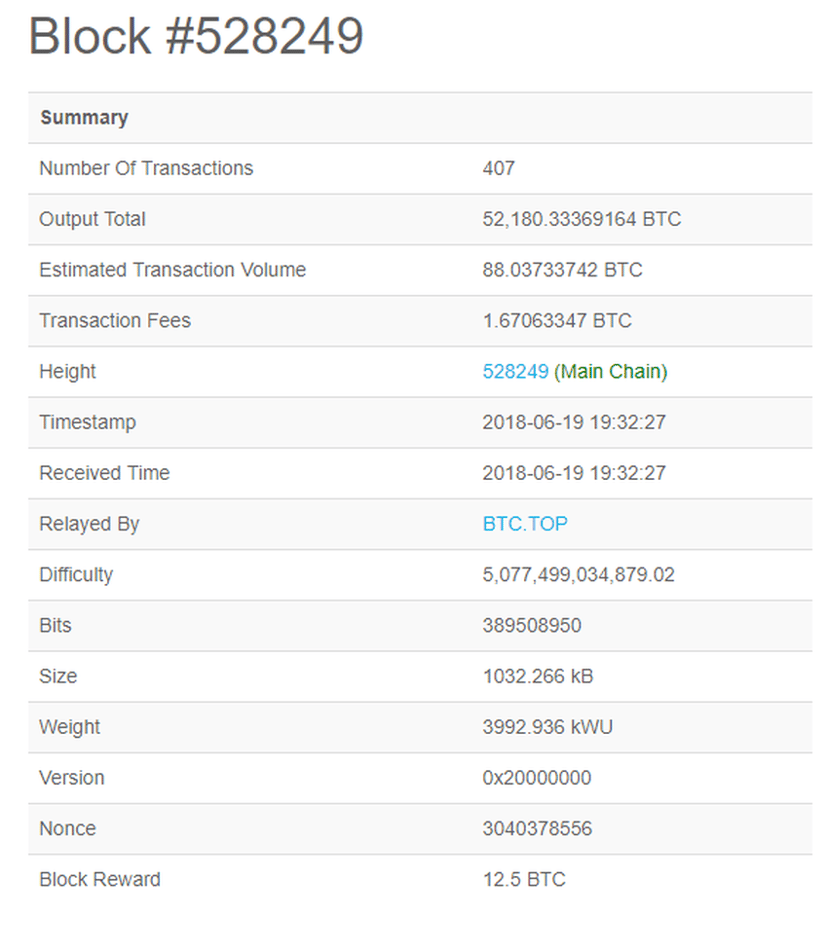Click the Summary table header

(x=84, y=118)
